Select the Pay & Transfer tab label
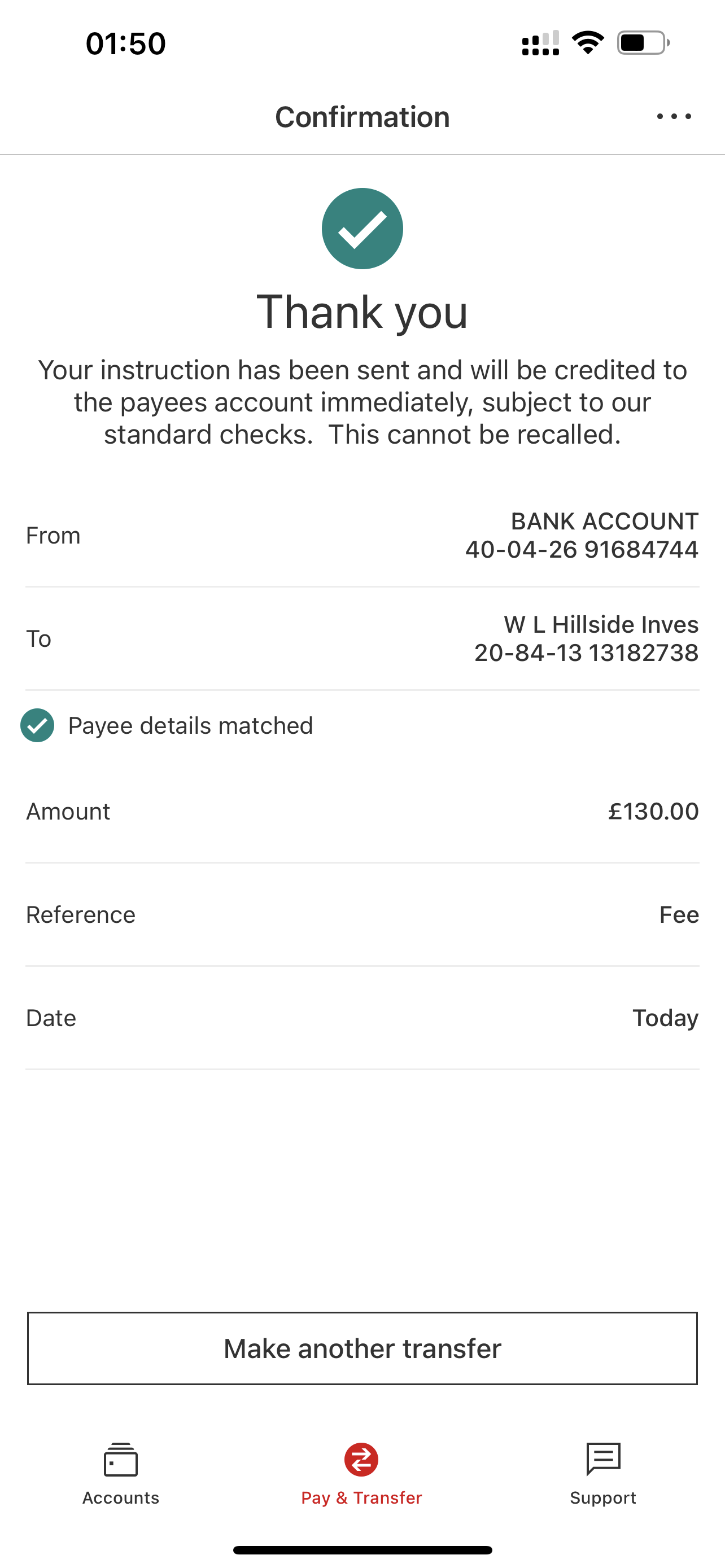725x1568 pixels. point(361,1497)
